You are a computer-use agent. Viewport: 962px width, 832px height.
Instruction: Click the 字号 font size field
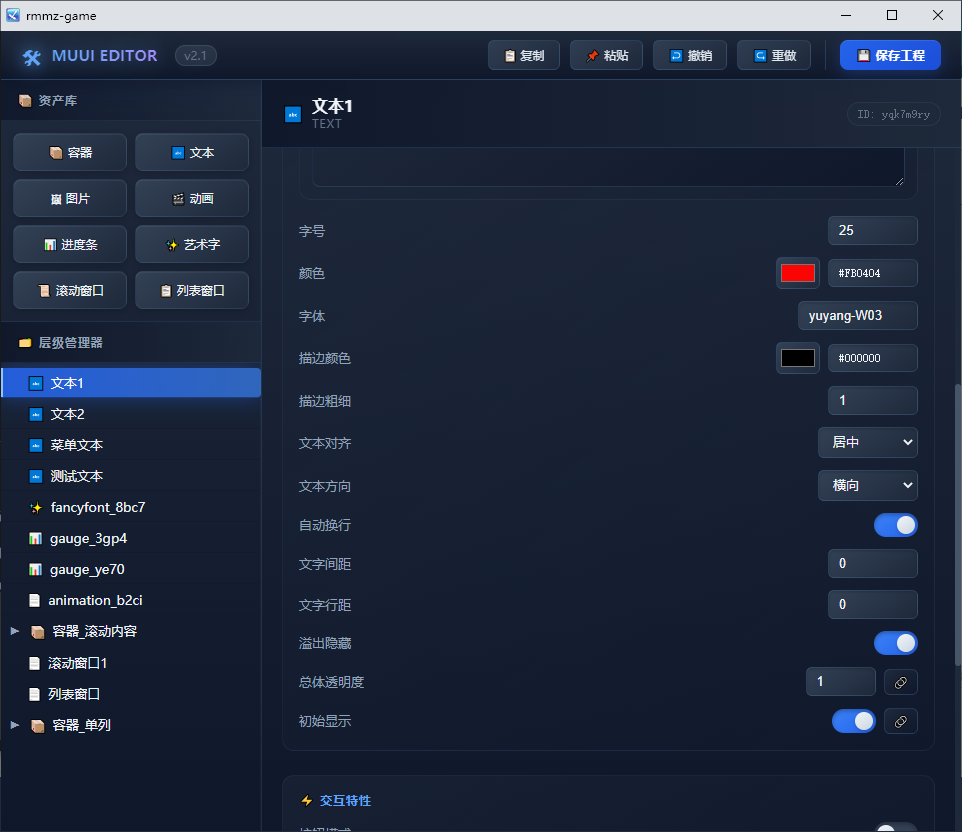[x=872, y=231]
